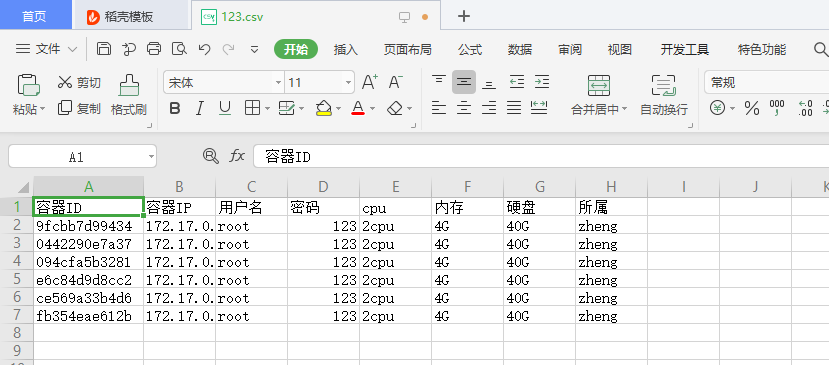Increase font size with A+ icon

370,83
